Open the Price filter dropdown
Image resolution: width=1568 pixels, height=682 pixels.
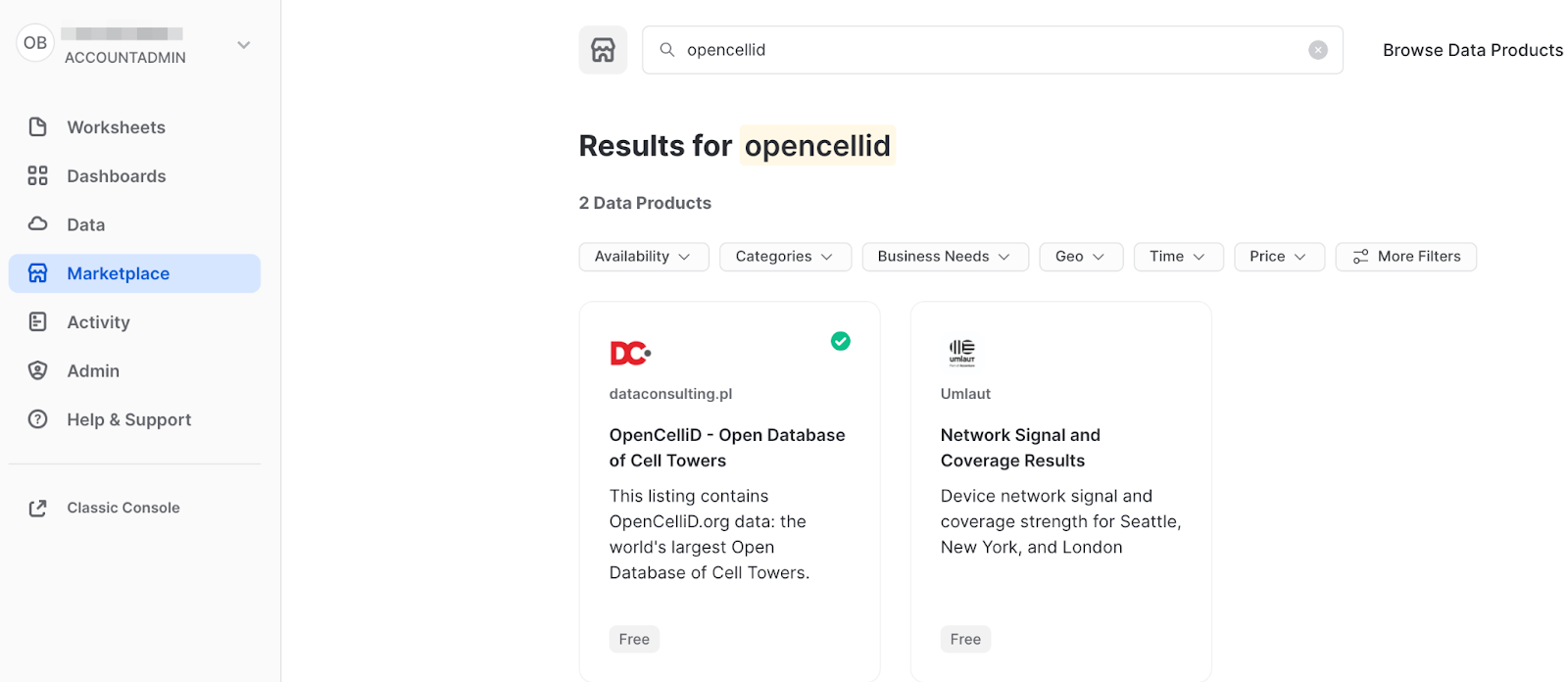click(x=1278, y=257)
